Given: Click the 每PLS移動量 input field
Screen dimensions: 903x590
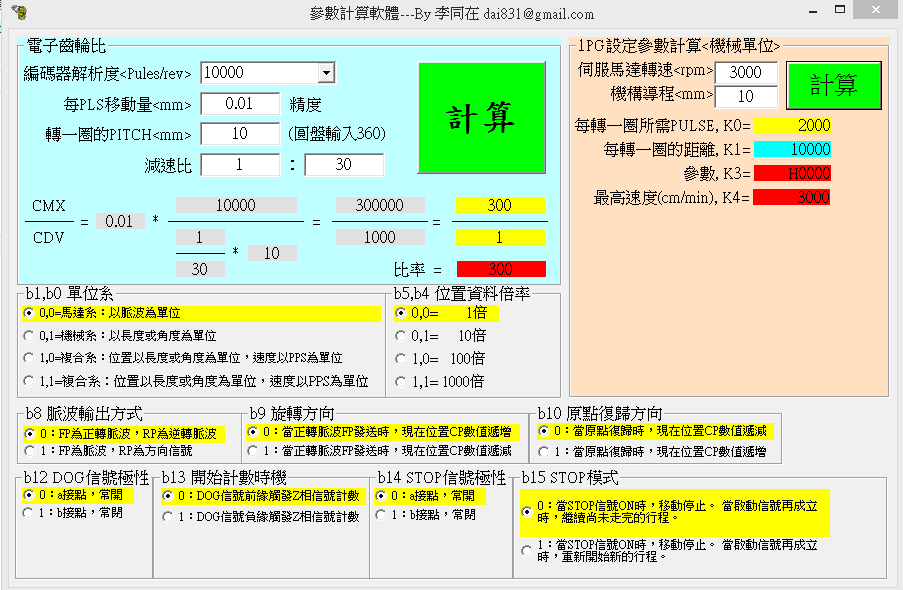Looking at the screenshot, I should (x=240, y=103).
